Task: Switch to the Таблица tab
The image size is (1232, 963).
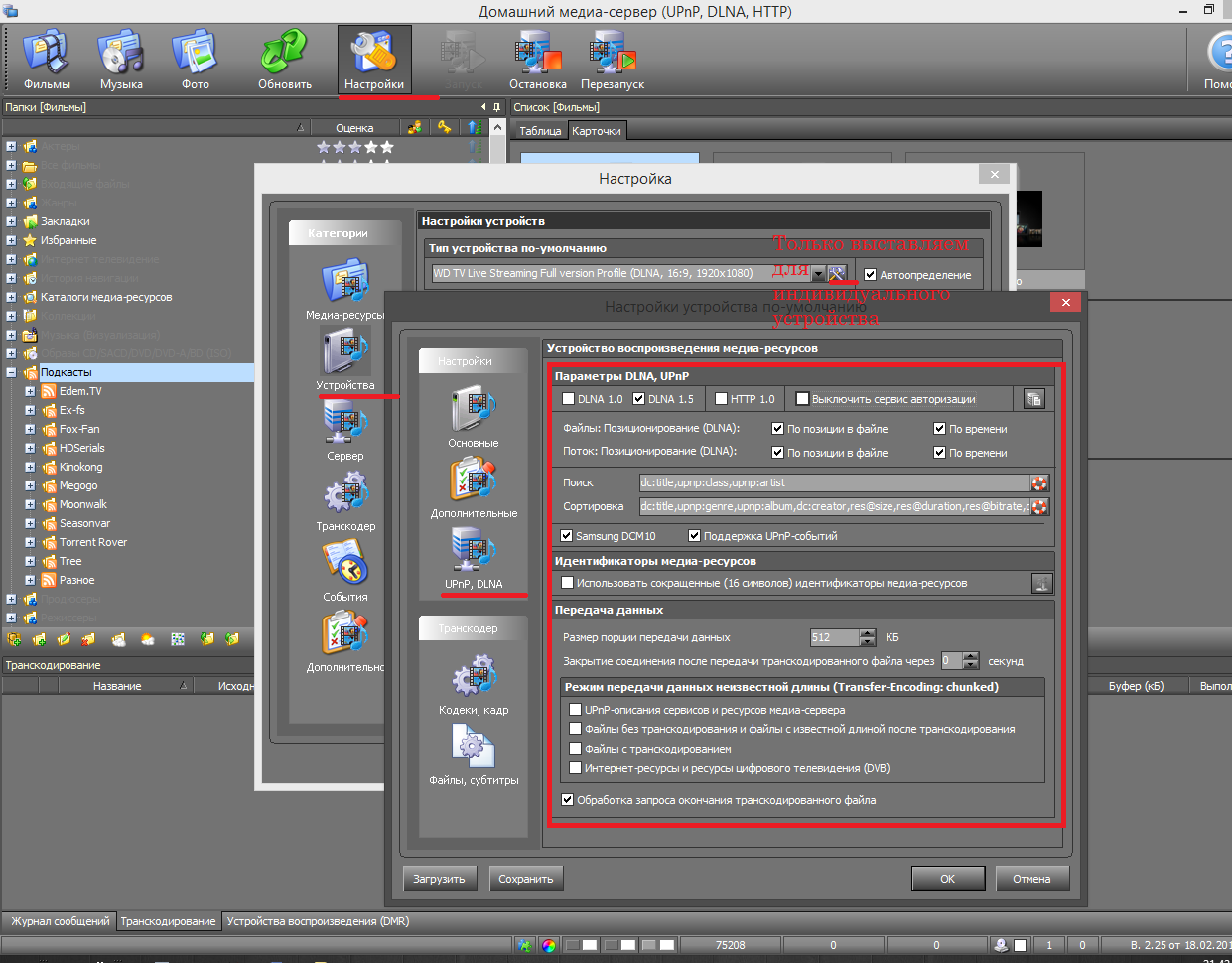Action: pos(540,131)
